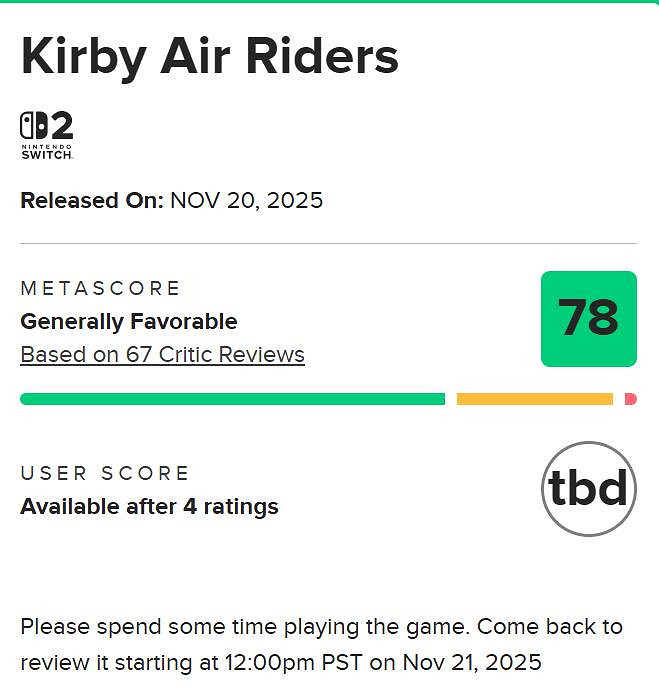Click the METASCORE section heading
This screenshot has height=694, width=659.
point(100,289)
